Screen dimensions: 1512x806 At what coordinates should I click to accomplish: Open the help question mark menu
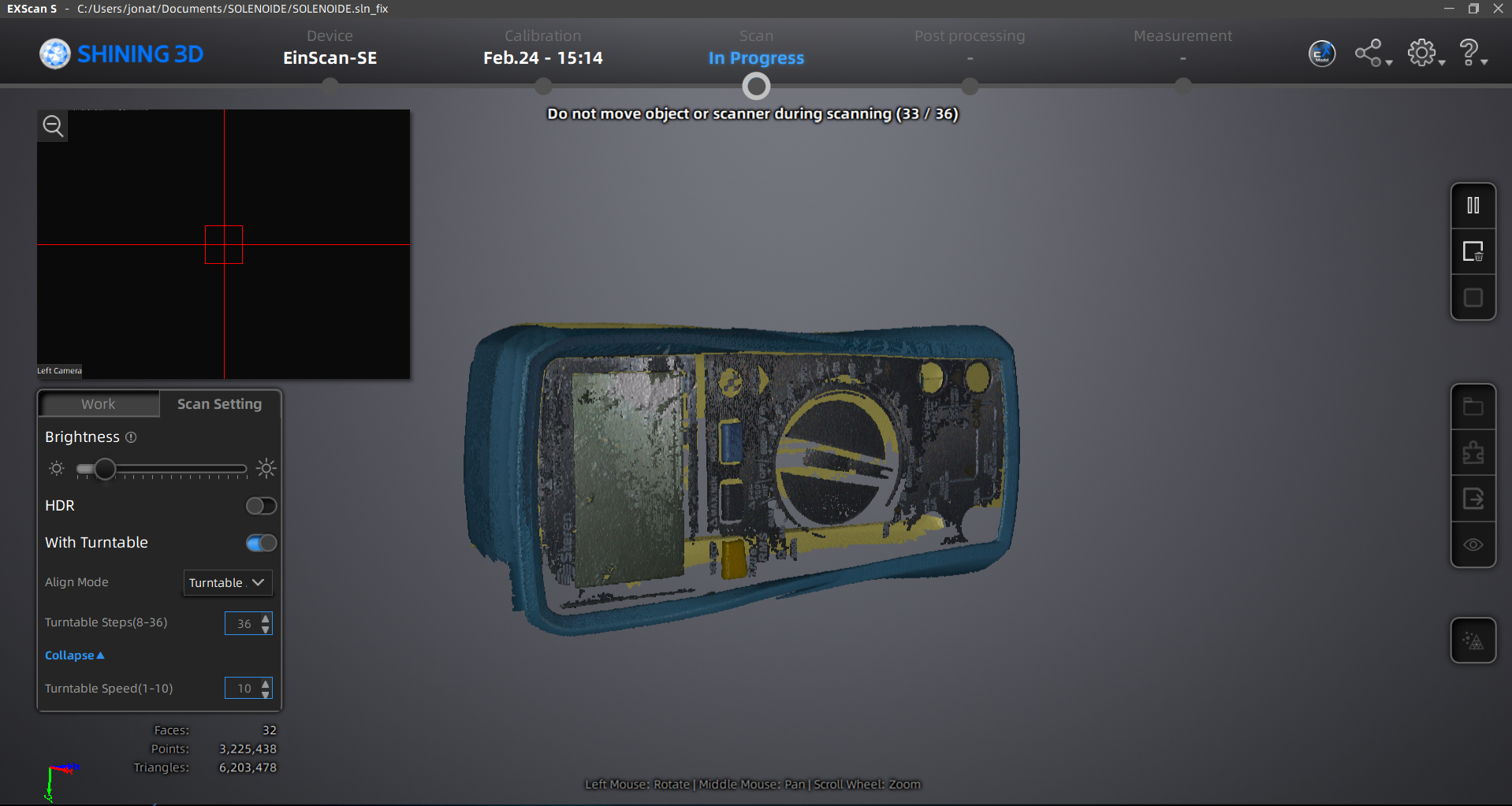1472,54
